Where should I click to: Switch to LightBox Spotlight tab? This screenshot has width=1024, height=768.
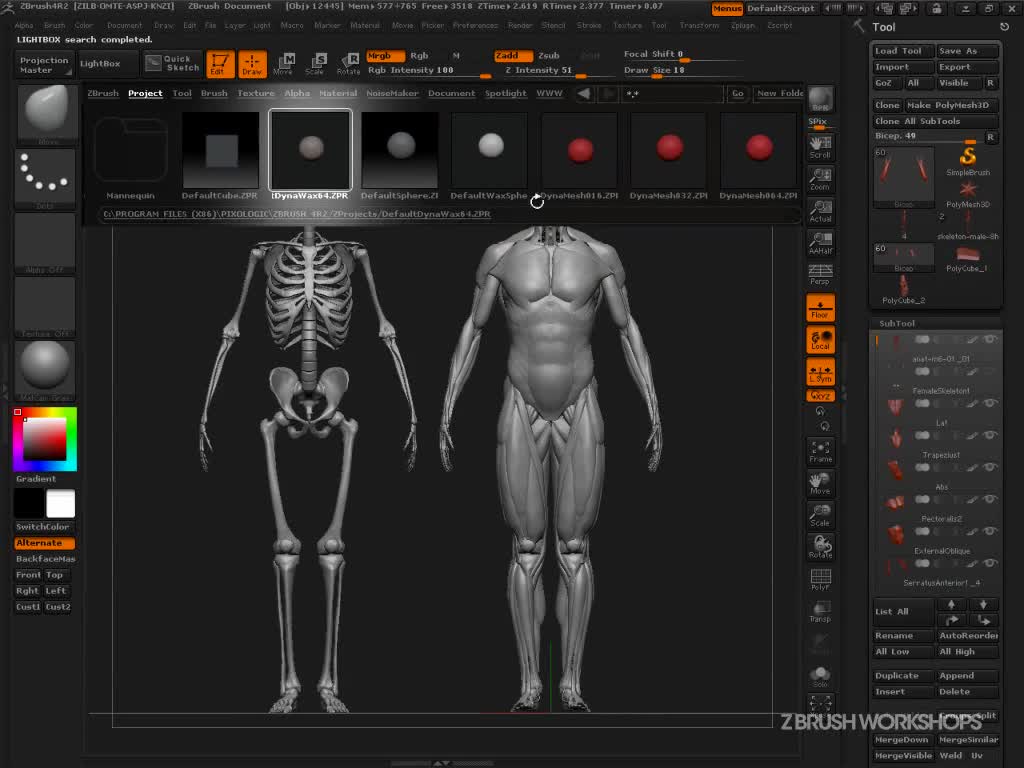click(505, 93)
